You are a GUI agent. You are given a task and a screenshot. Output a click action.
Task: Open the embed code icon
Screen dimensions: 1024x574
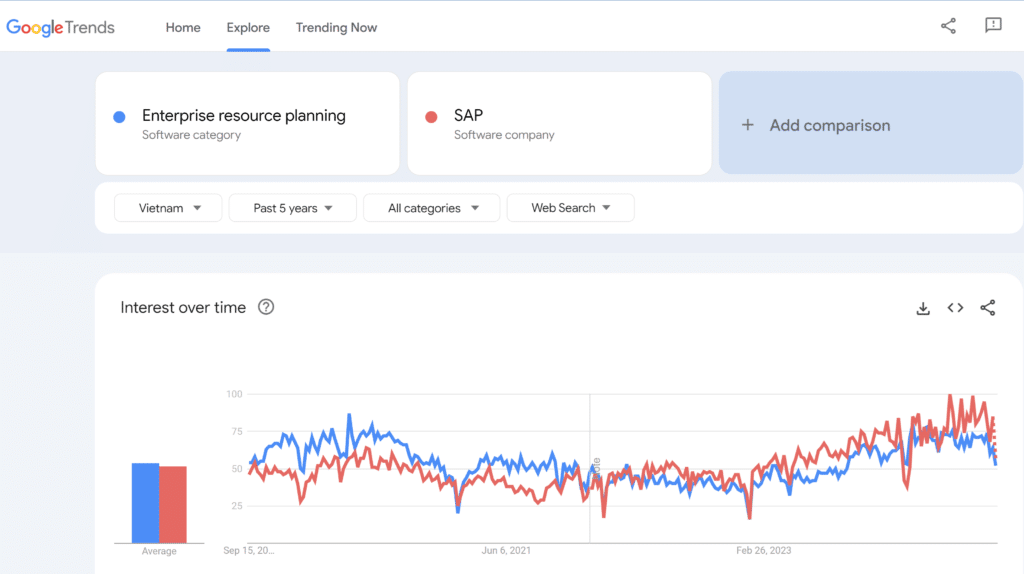coord(955,308)
